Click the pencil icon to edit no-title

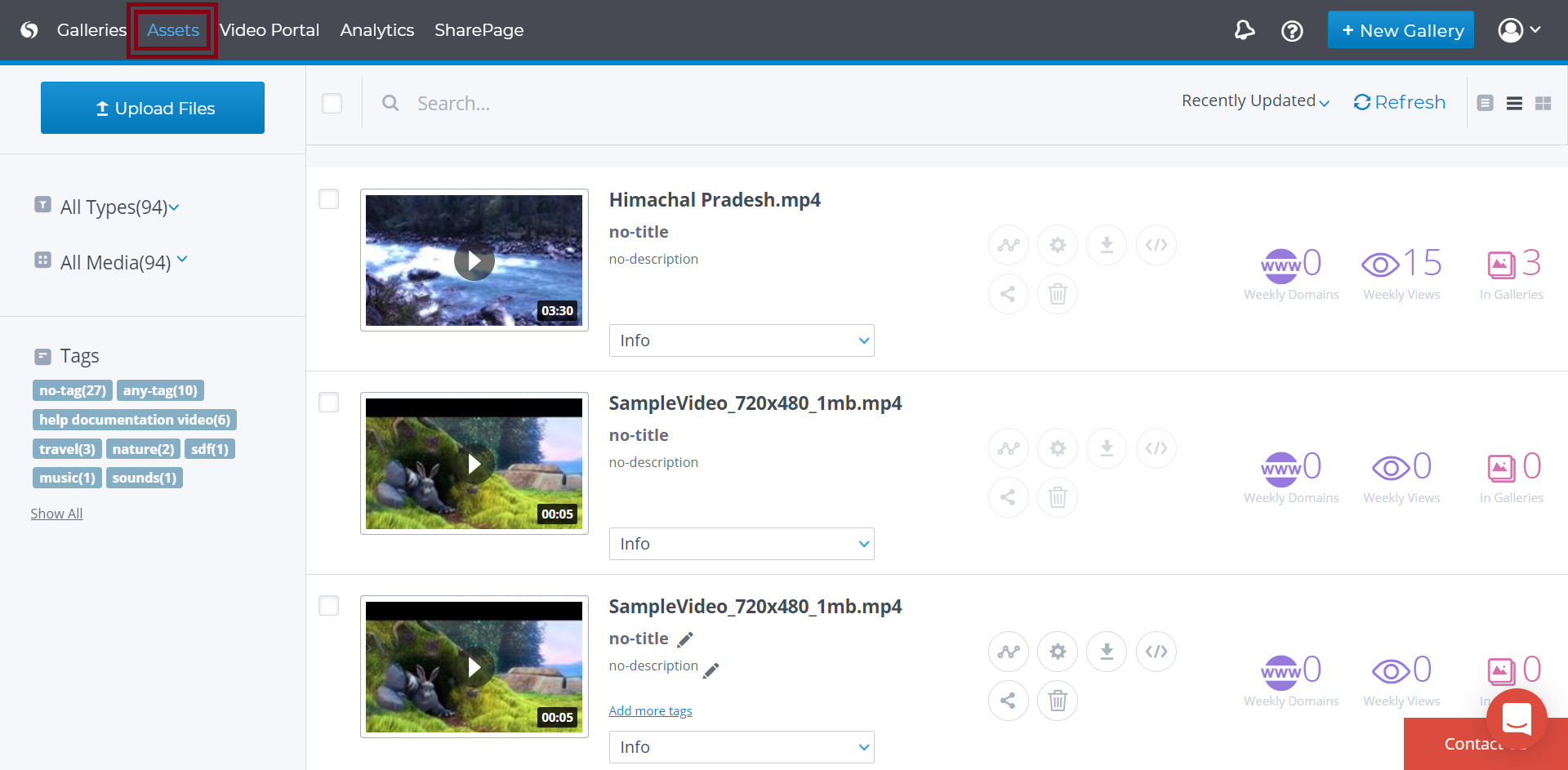685,639
